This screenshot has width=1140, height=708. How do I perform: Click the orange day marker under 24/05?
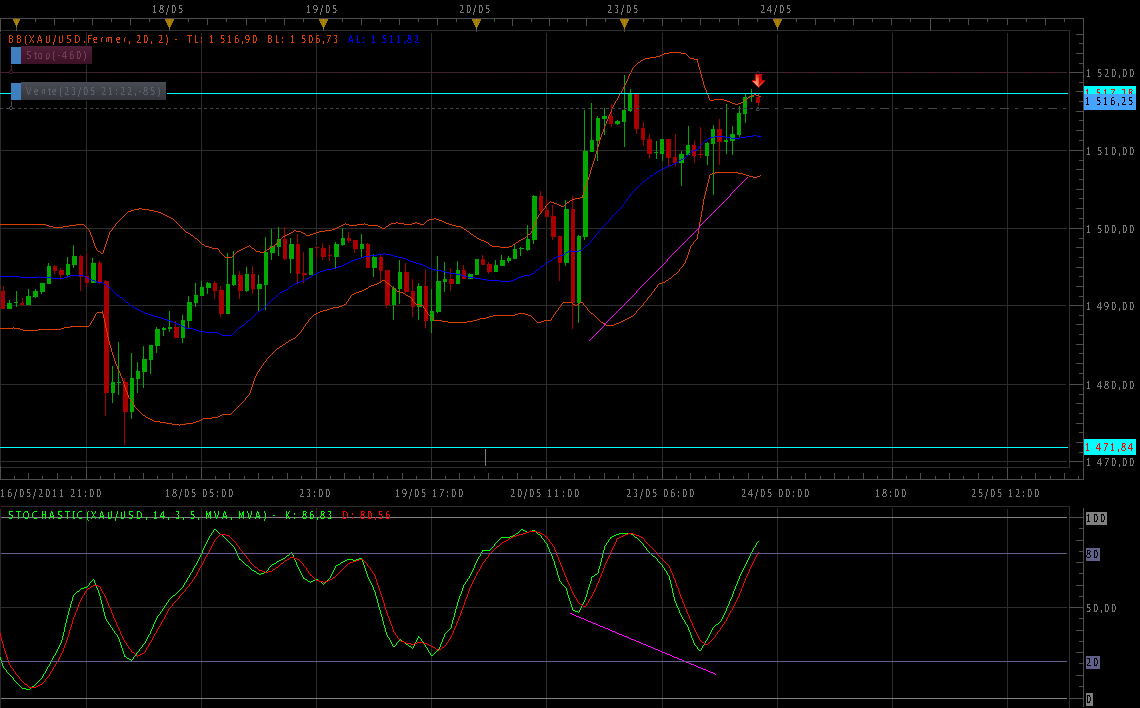click(x=777, y=23)
